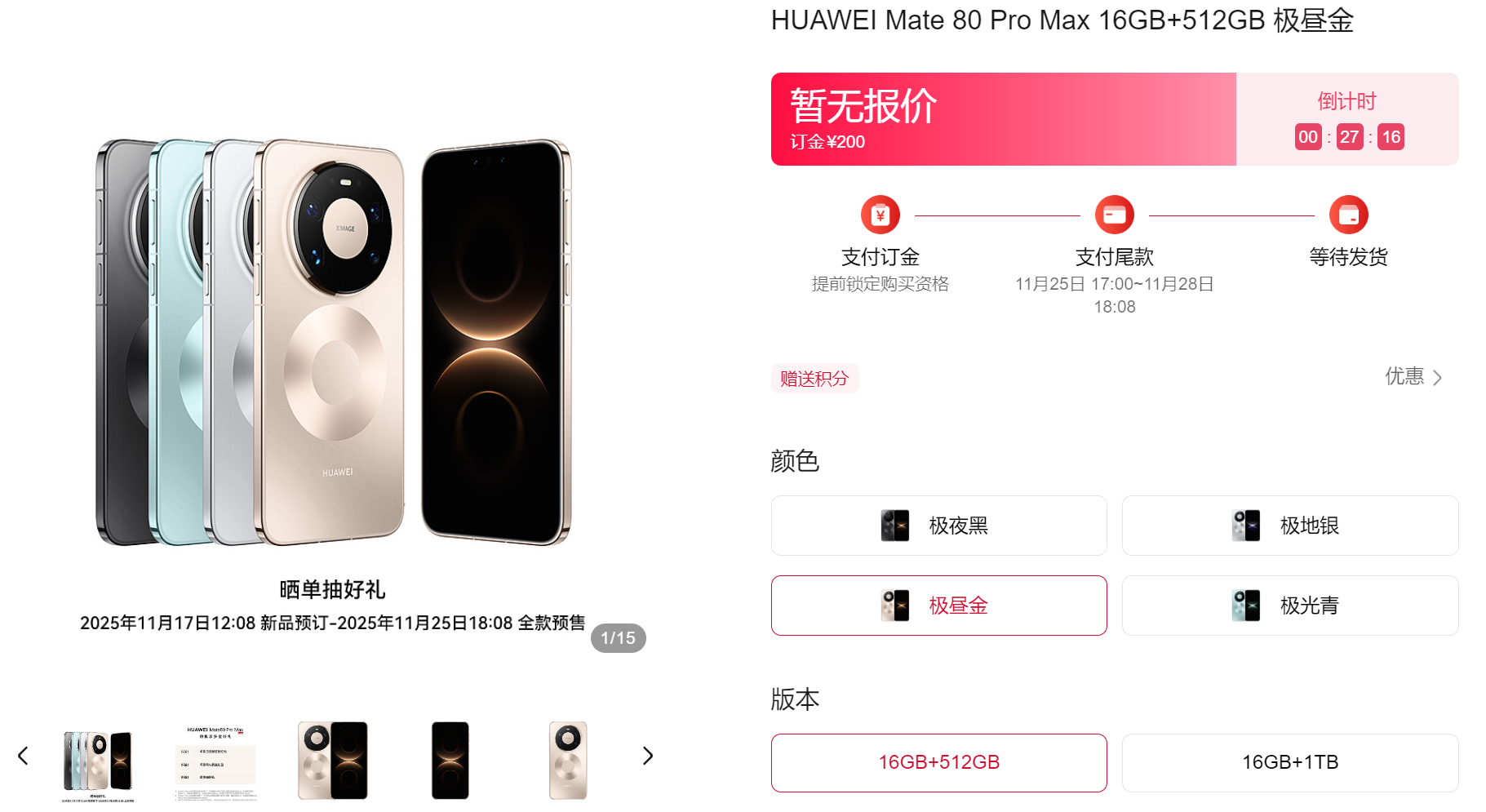Select the four-color lineup thumbnail
The image size is (1486, 812).
98,761
